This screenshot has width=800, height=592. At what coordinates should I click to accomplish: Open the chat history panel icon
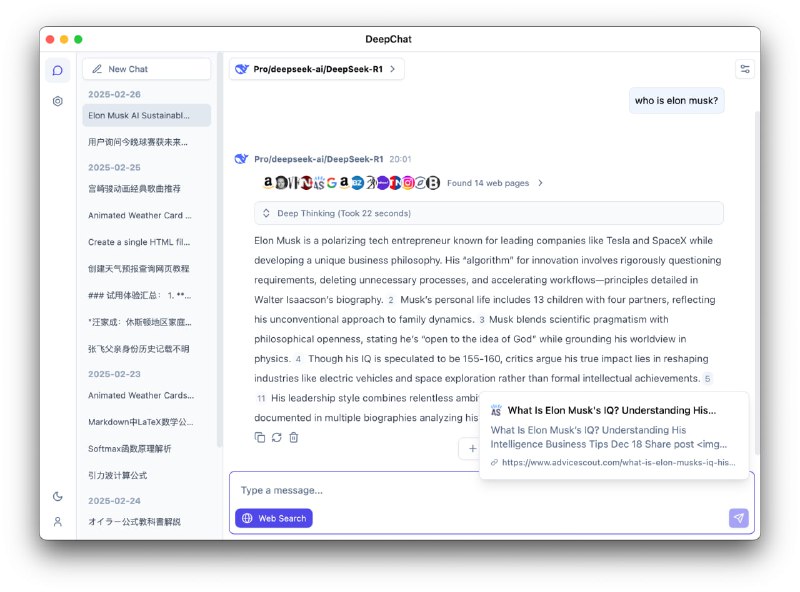57,70
